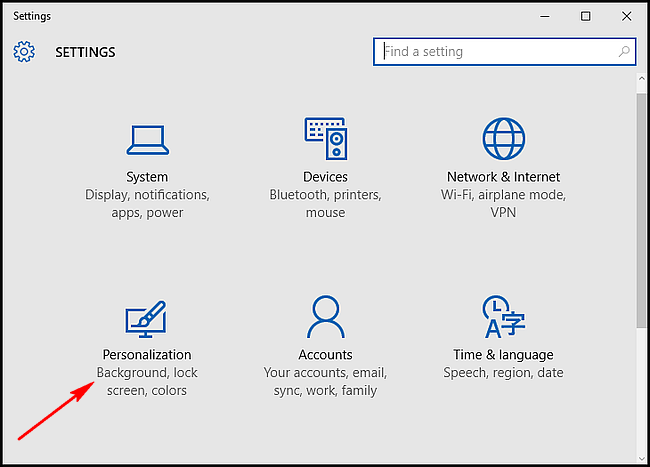Image resolution: width=650 pixels, height=467 pixels.
Task: Minimize the Settings window
Action: pyautogui.click(x=545, y=16)
